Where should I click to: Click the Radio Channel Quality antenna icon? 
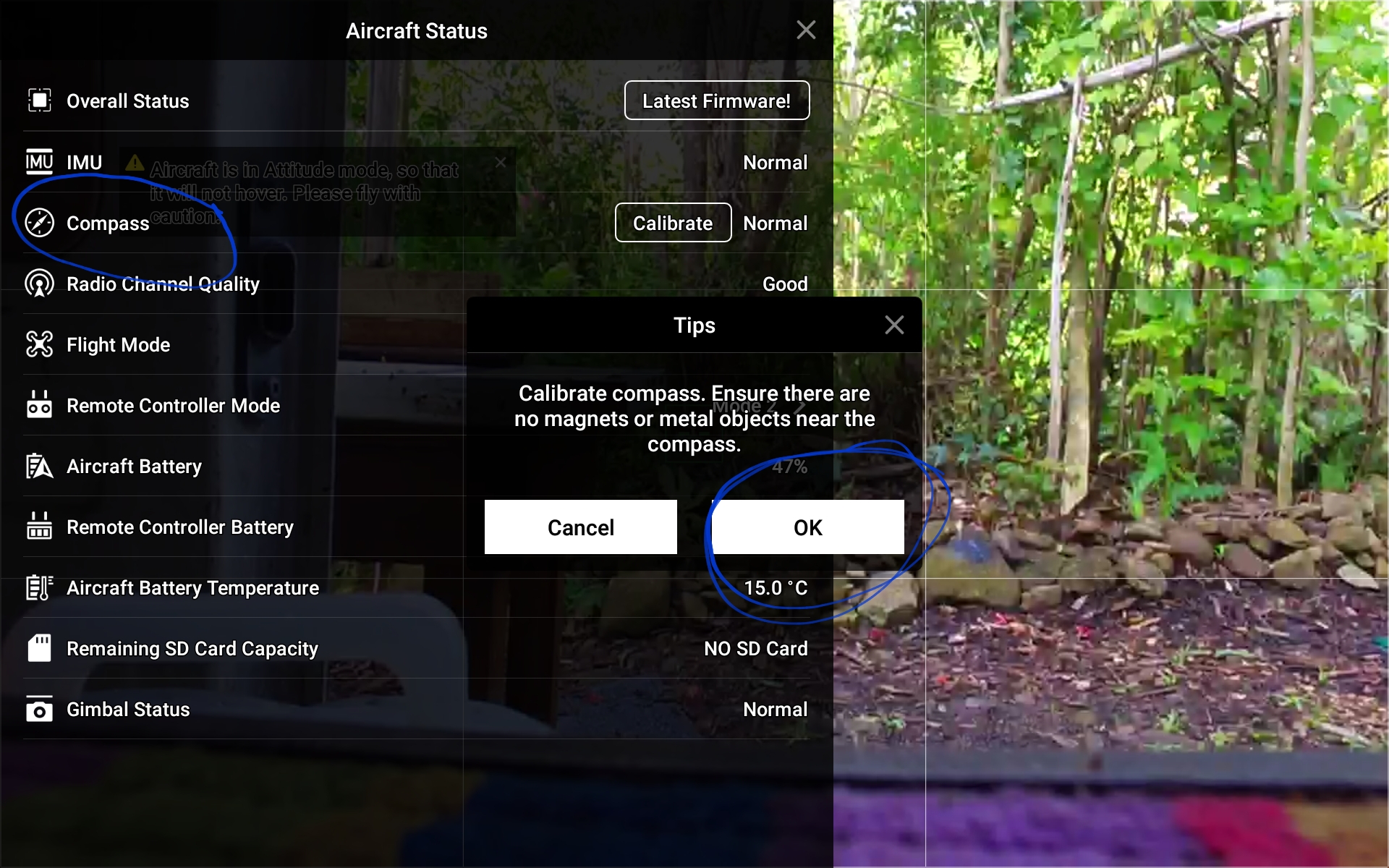tap(40, 284)
